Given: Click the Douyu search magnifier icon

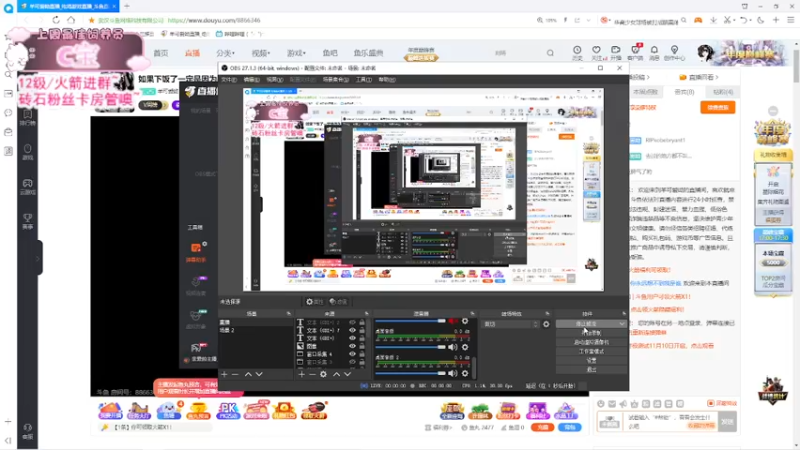Looking at the screenshot, I should [550, 53].
